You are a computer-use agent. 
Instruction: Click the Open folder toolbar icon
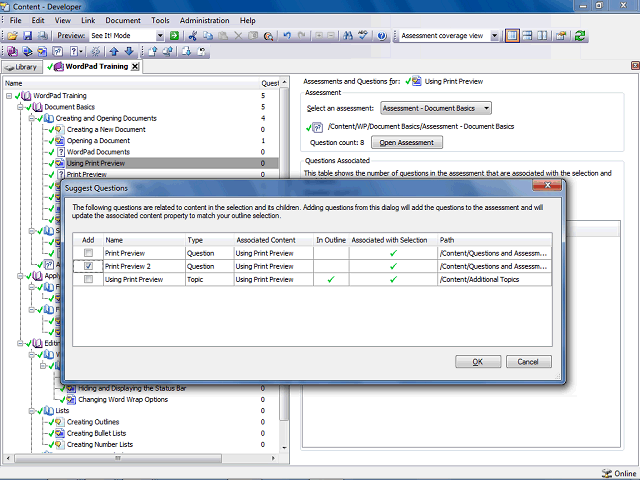click(12, 36)
